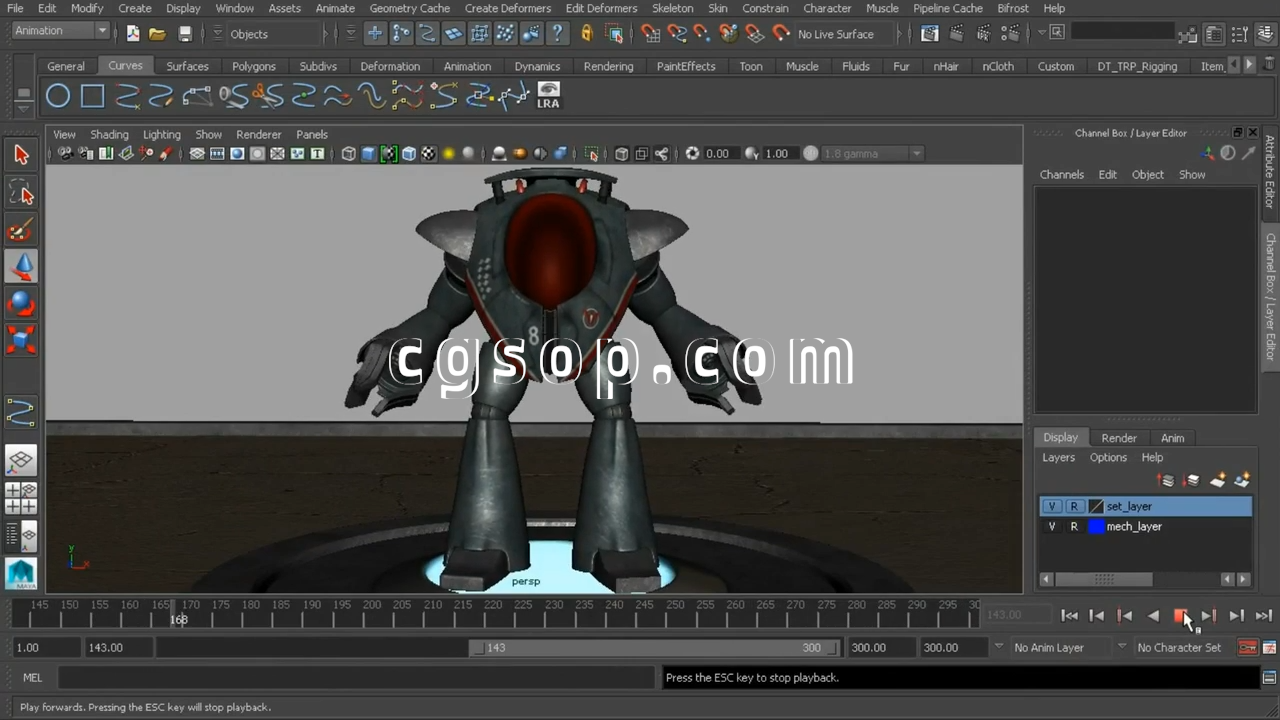The image size is (1280, 720).
Task: Toggle visibility V of mech_layer
Action: coord(1052,527)
